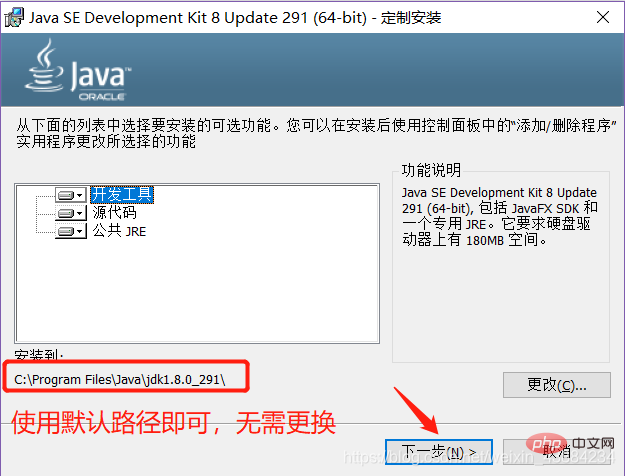The image size is (625, 476).
Task: Click the 更改(C)... button
Action: pyautogui.click(x=557, y=385)
